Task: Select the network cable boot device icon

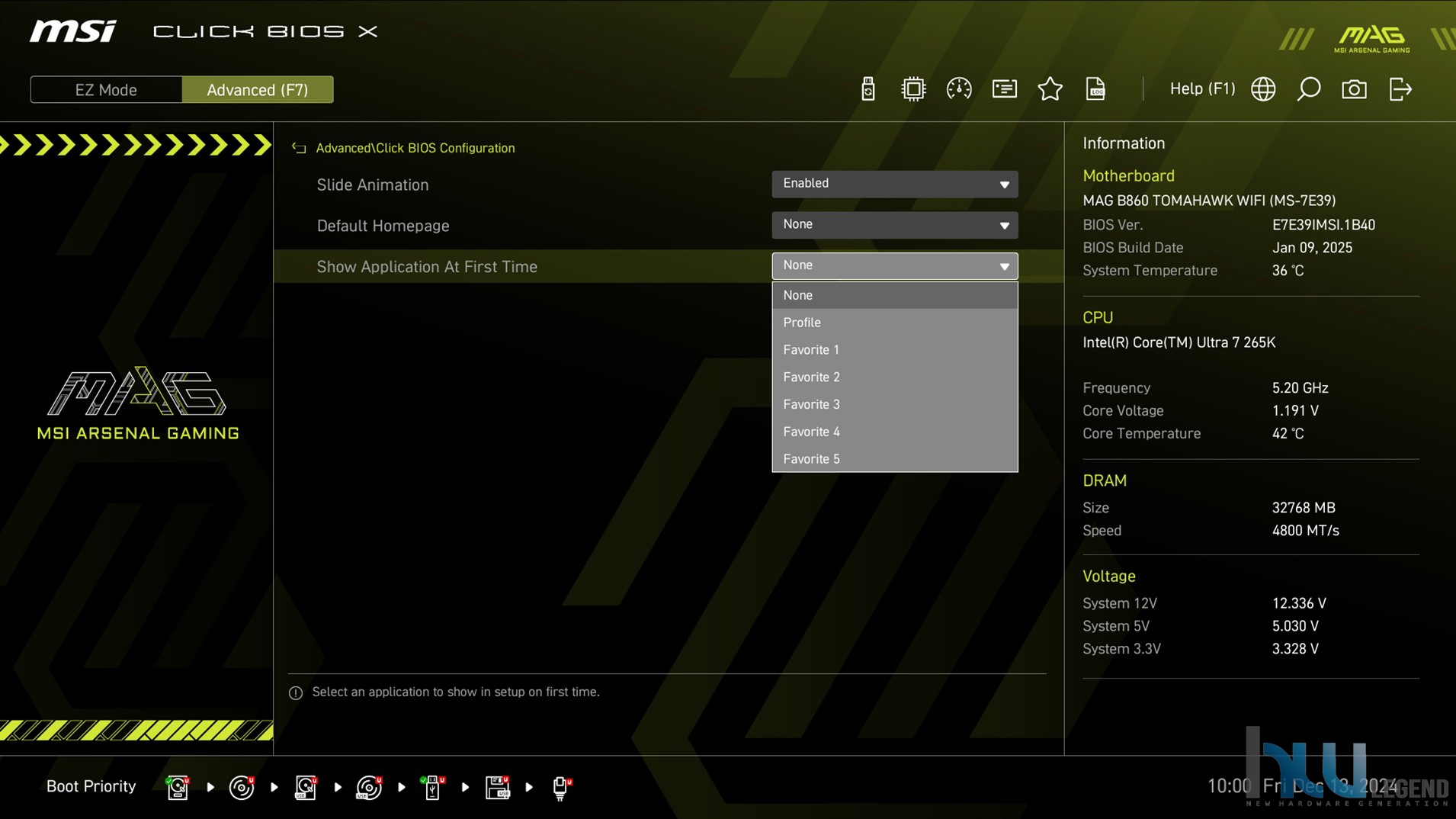Action: pos(561,787)
